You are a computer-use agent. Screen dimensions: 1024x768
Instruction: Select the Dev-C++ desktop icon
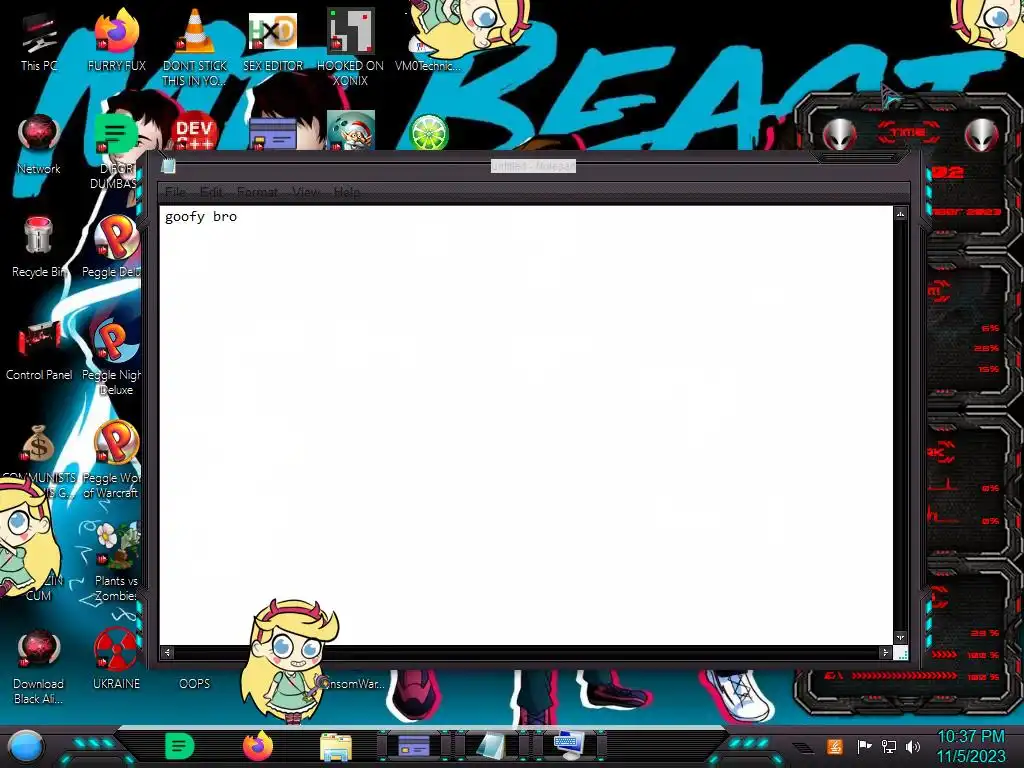(x=195, y=133)
